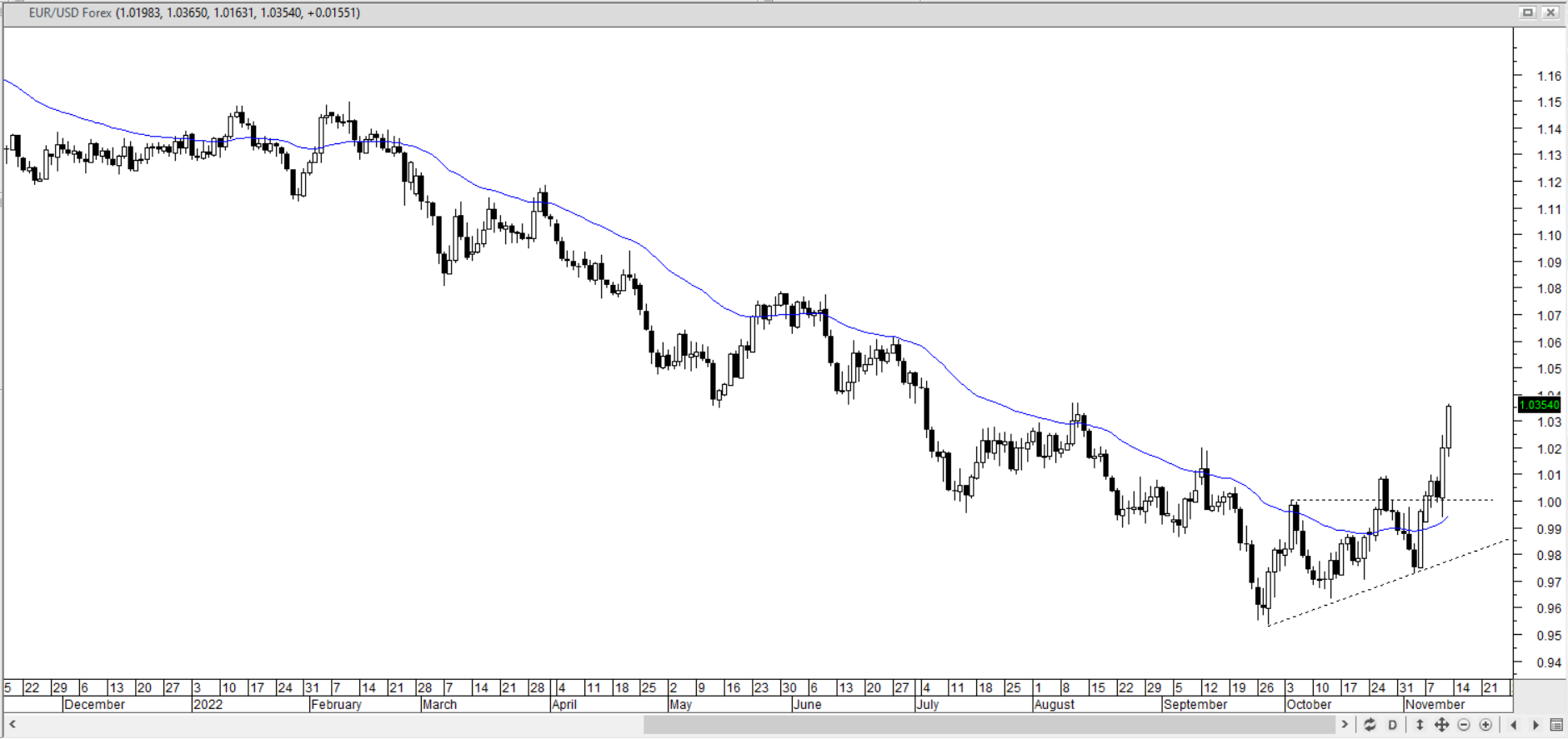Zoom out using the minus magnifier icon
This screenshot has height=739, width=1568.
pyautogui.click(x=1464, y=725)
